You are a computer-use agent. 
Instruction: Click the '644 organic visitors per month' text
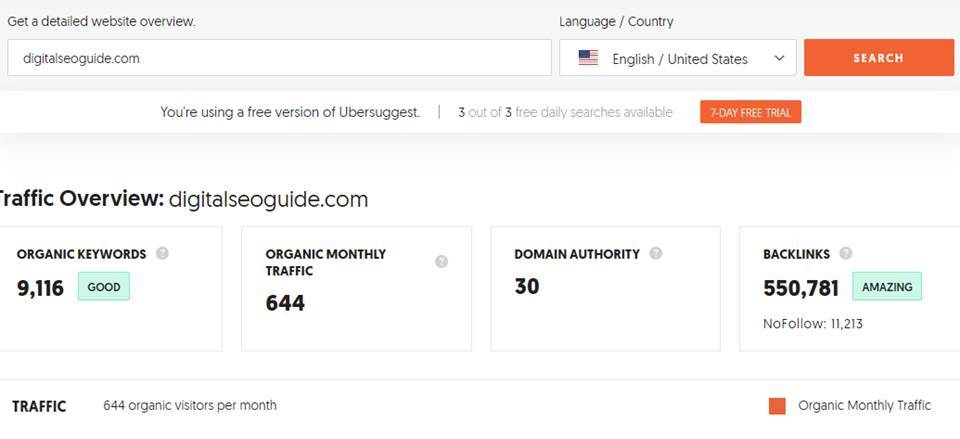tap(190, 405)
